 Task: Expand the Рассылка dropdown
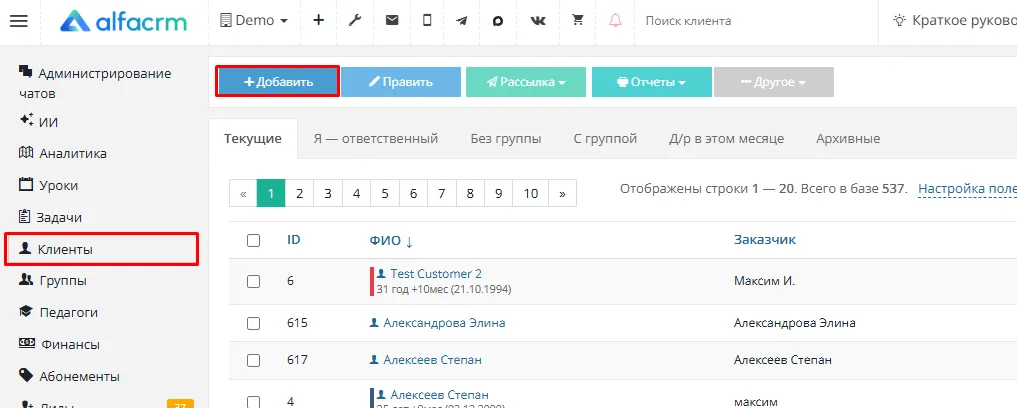(x=526, y=82)
